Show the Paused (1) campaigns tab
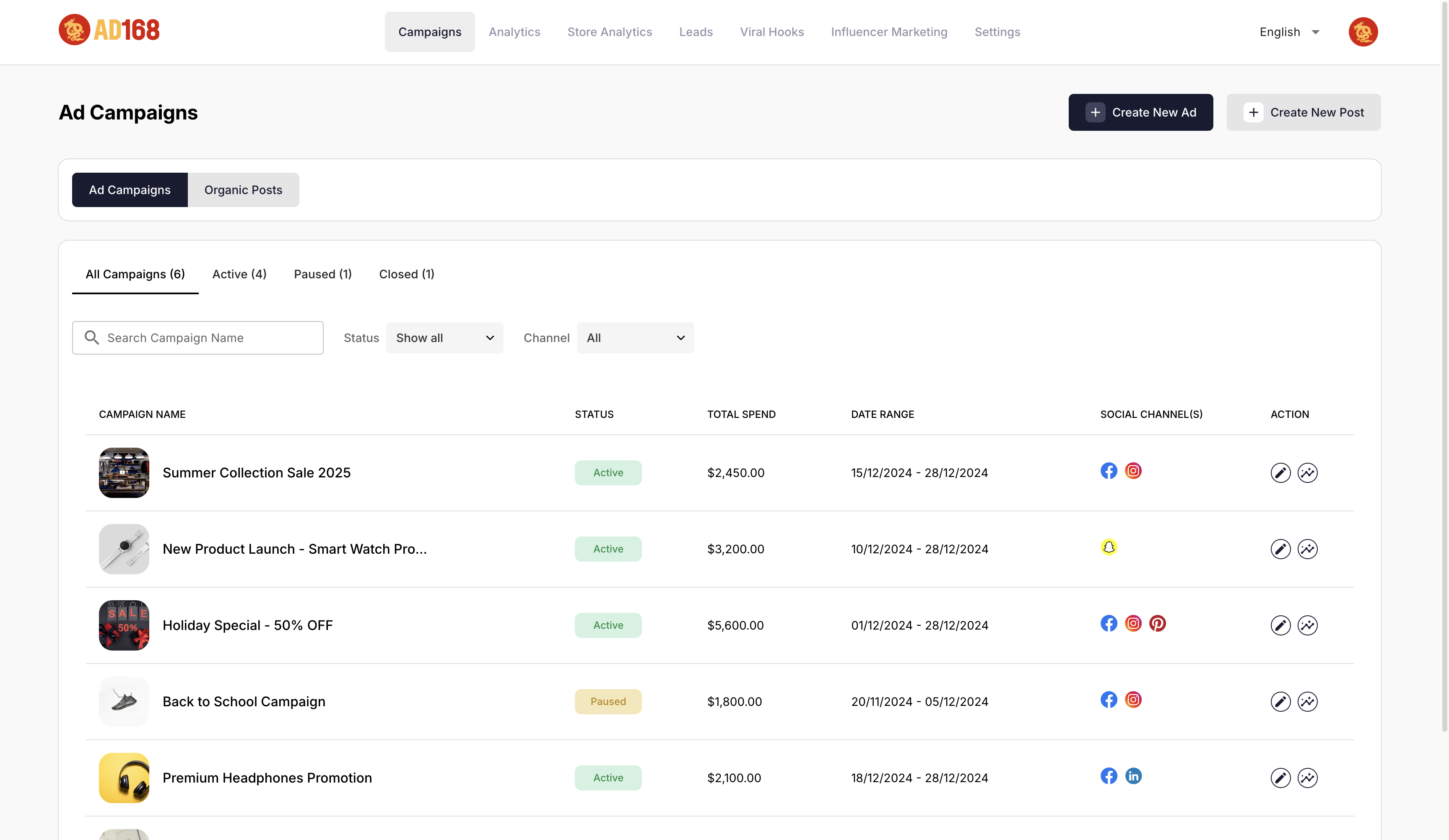 click(x=322, y=274)
